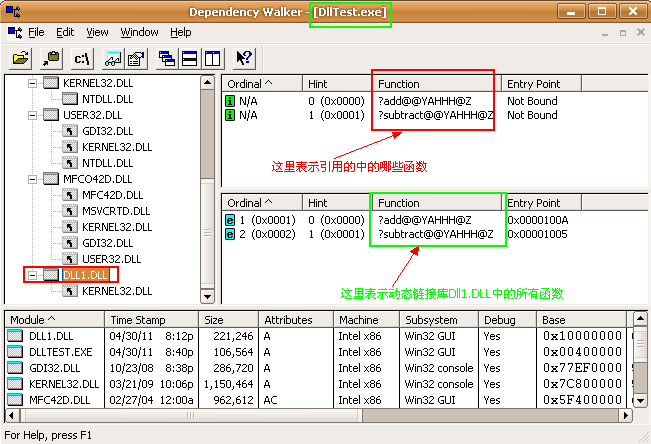Screen dimensions: 651x444
Task: Sort imports pane by Ordinal column
Action: (x=262, y=84)
